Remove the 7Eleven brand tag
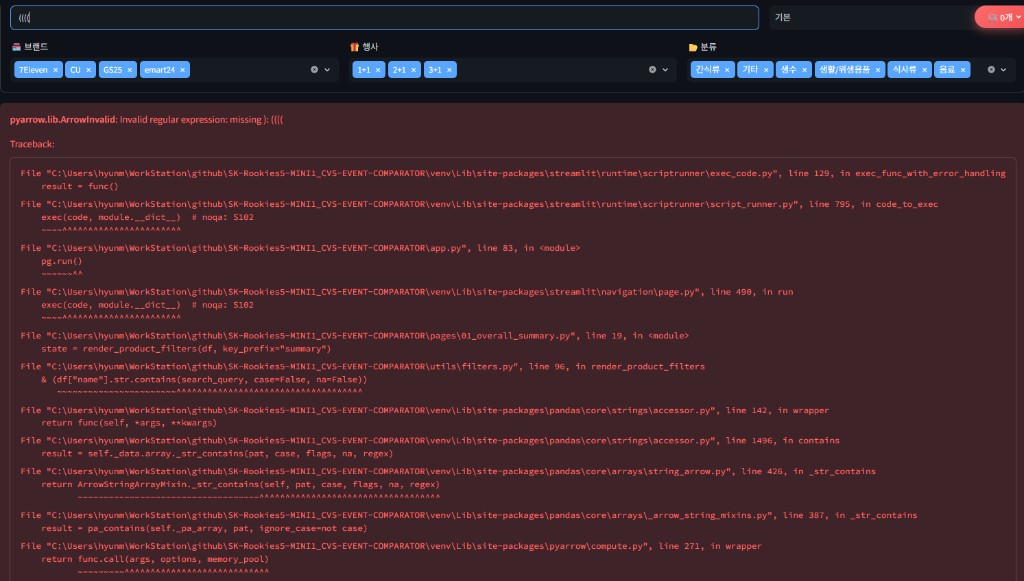This screenshot has width=1024, height=581. pyautogui.click(x=56, y=70)
